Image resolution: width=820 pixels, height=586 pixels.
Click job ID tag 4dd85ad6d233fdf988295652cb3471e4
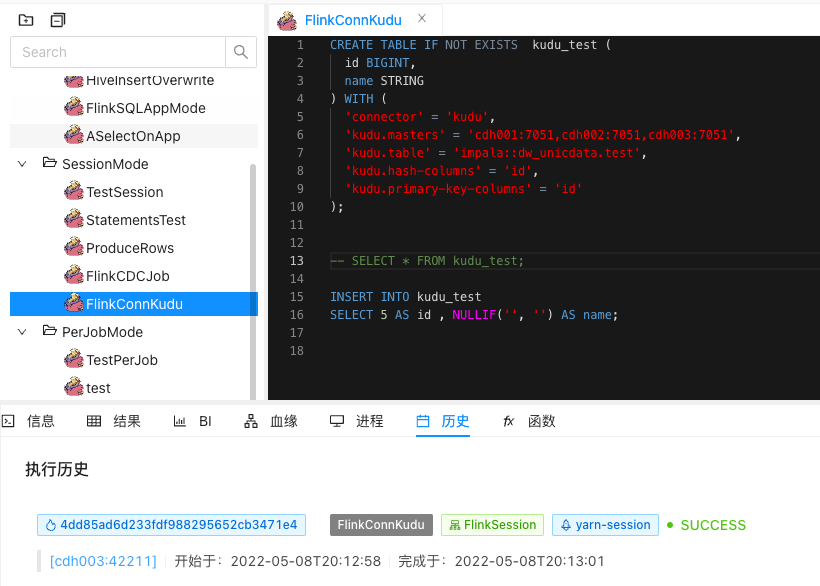(x=172, y=525)
